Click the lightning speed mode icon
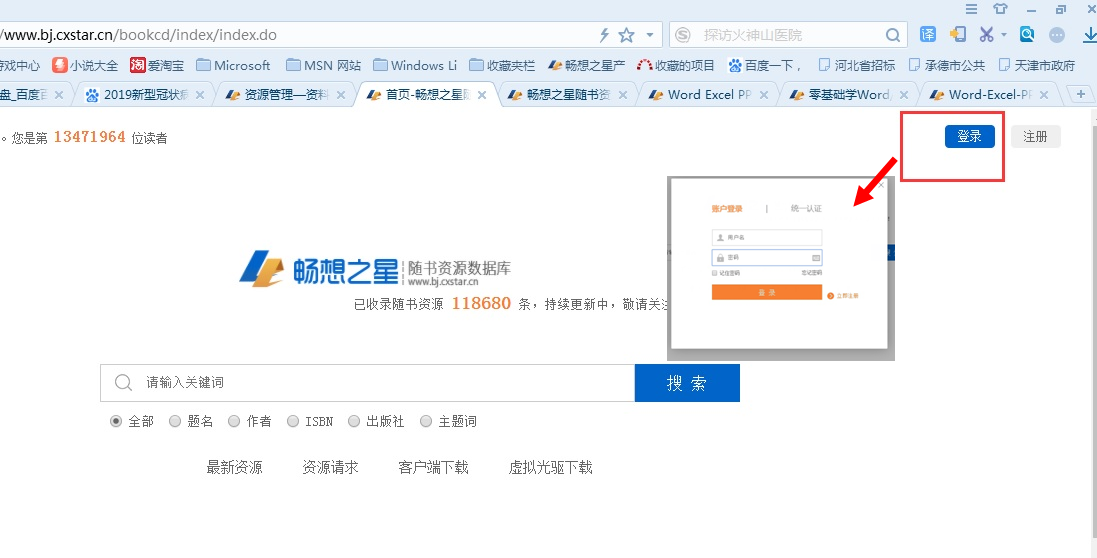Viewport: 1097px width, 558px height. tap(604, 35)
